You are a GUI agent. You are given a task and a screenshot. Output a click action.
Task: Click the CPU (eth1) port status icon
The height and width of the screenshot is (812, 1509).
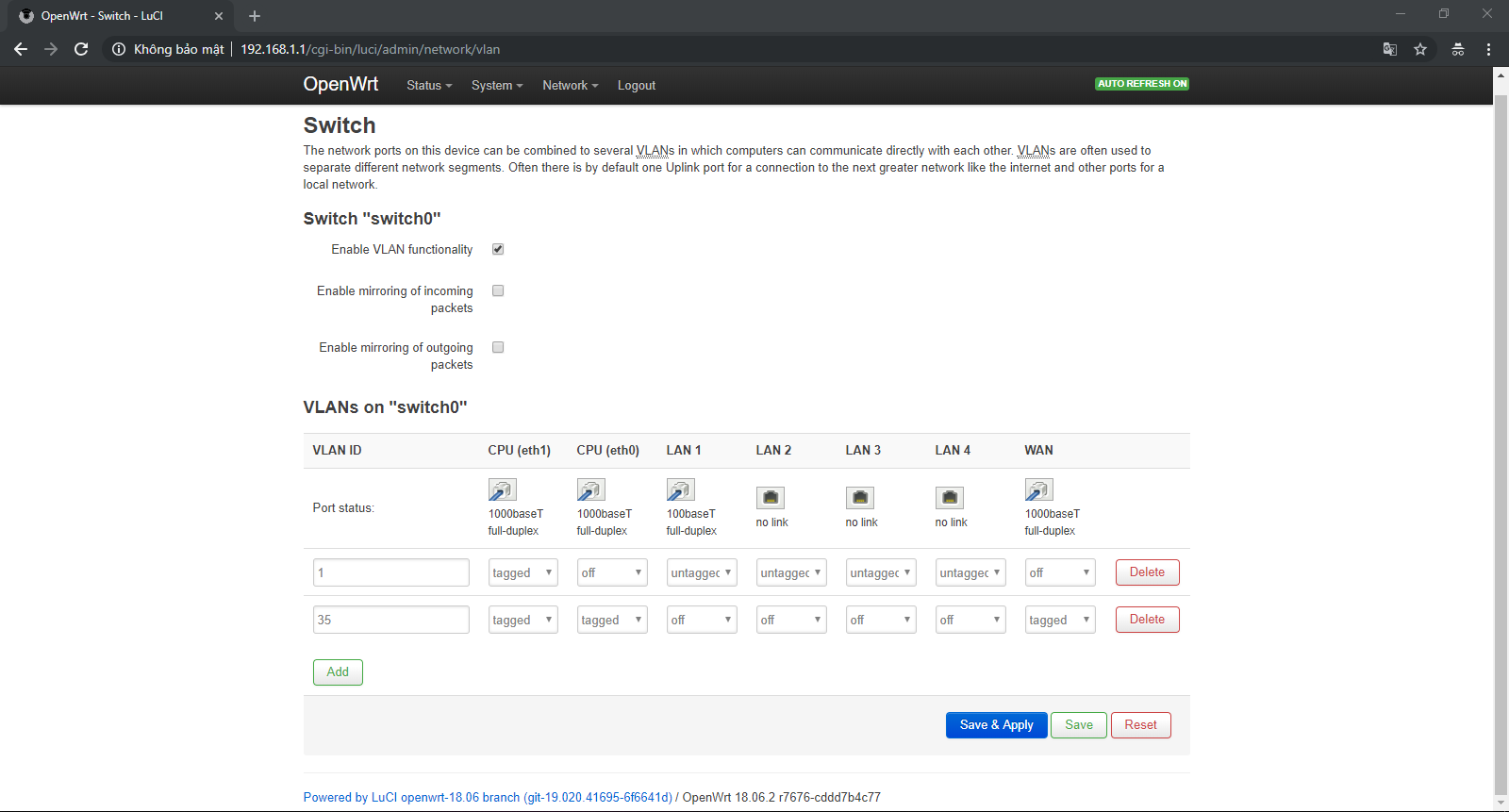click(502, 490)
